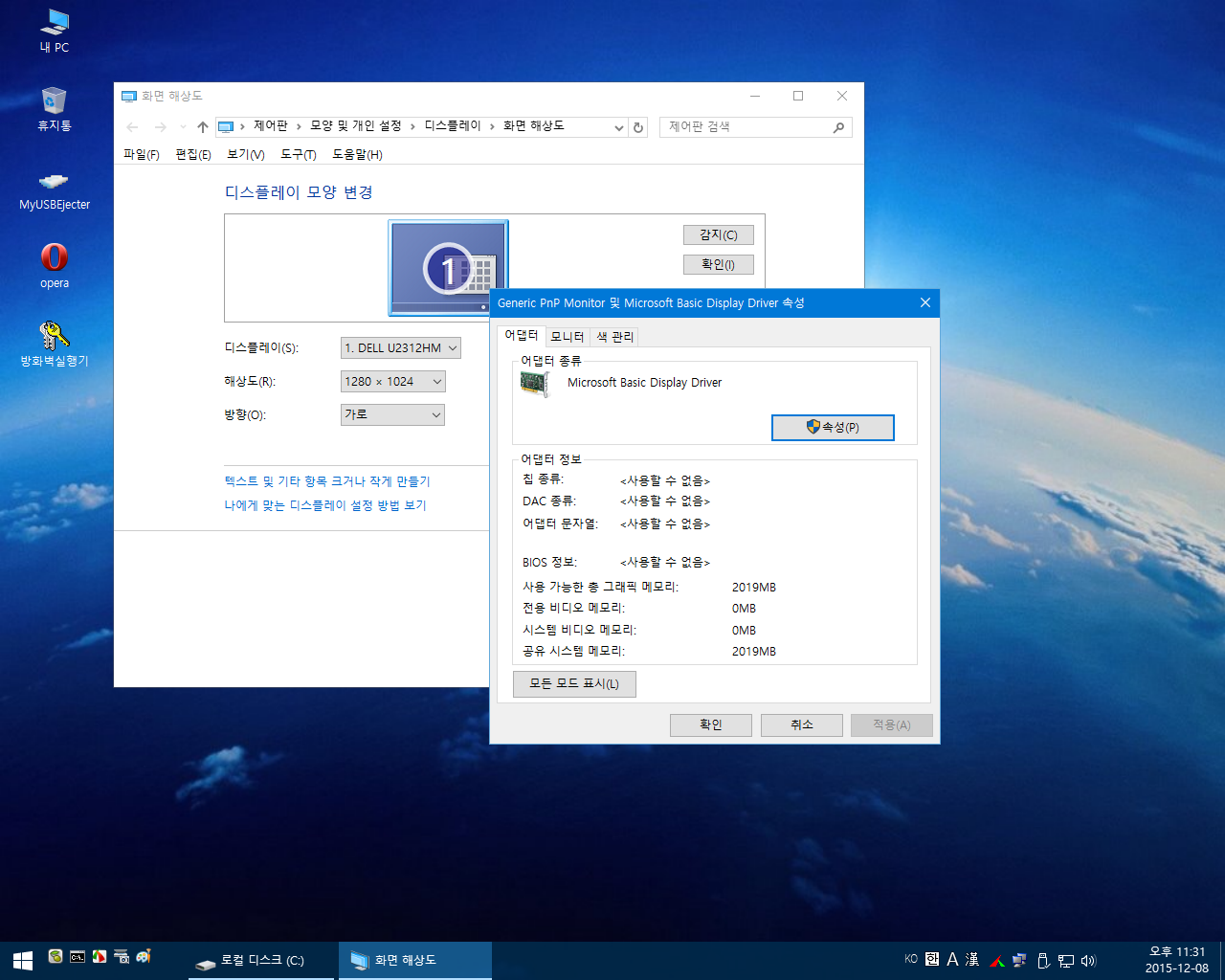Viewport: 1225px width, 980px height.
Task: Click 모양 및 개인 설정 breadcrumb
Action: (x=355, y=126)
